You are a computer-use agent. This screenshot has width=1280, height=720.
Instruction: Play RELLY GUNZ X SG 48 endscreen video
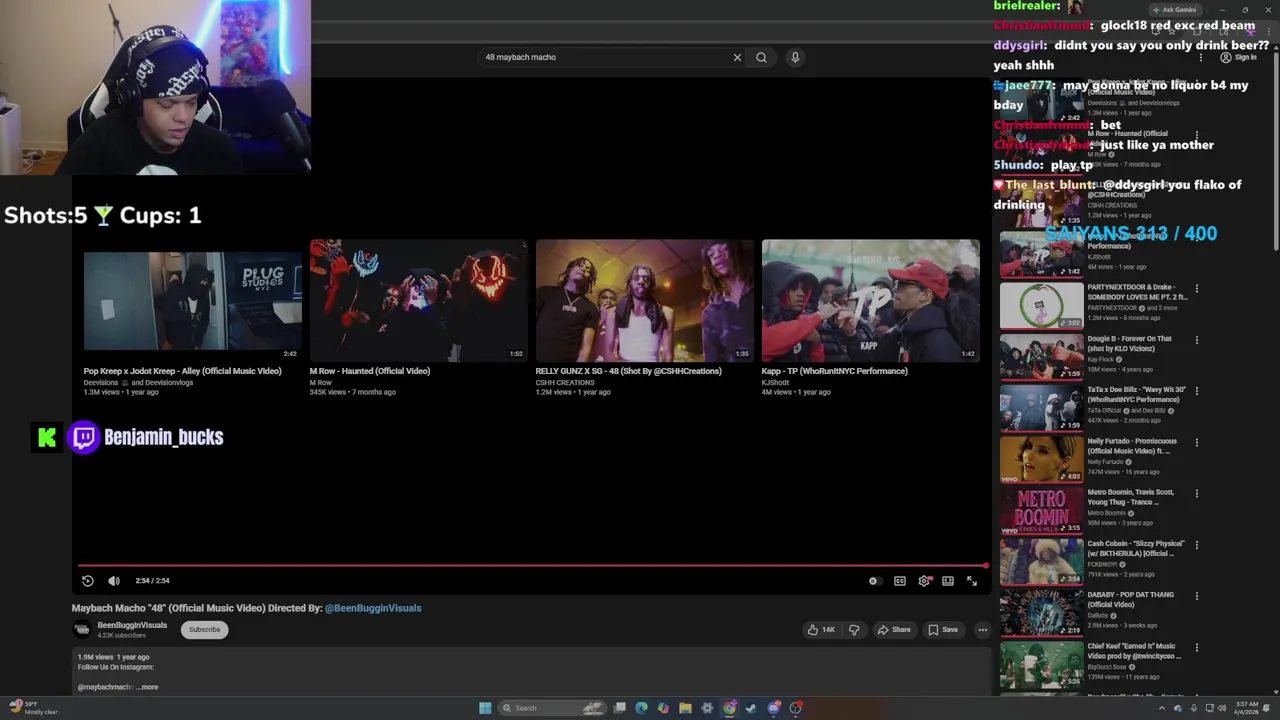[644, 300]
